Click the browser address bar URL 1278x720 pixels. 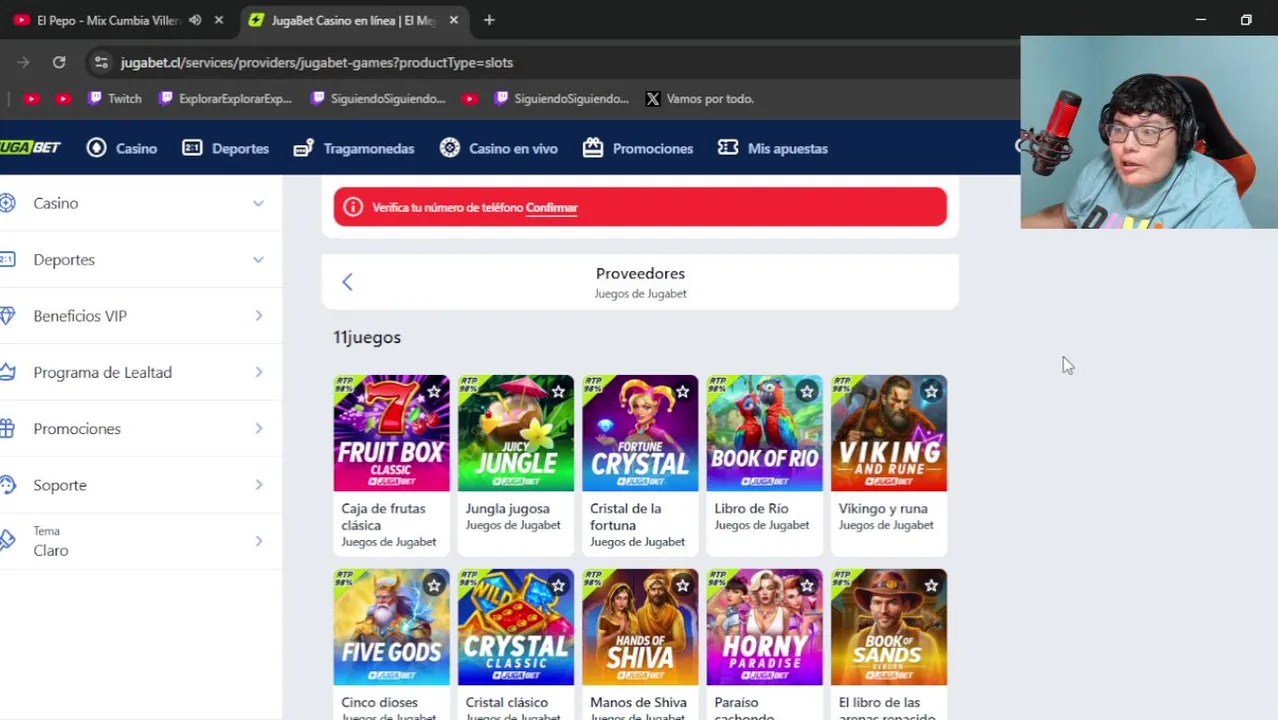coord(316,62)
